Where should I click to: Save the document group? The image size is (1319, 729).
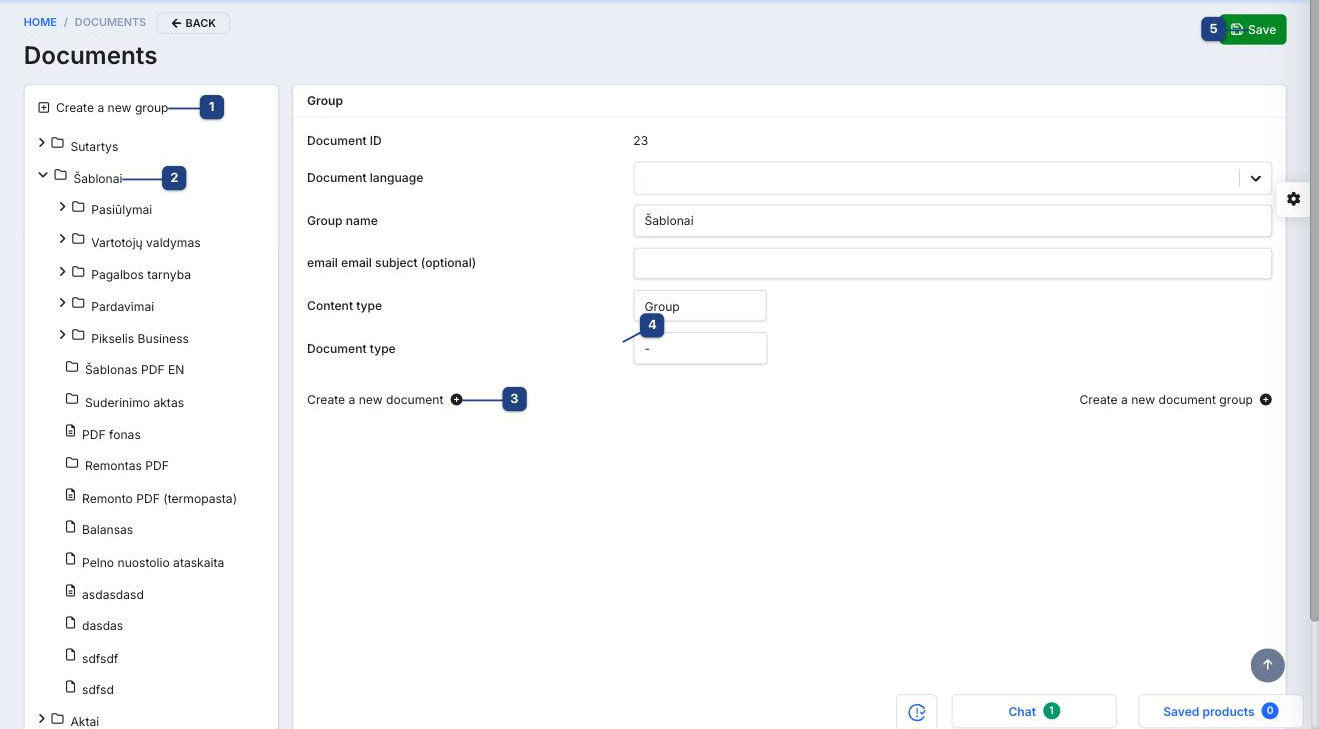tap(1253, 30)
